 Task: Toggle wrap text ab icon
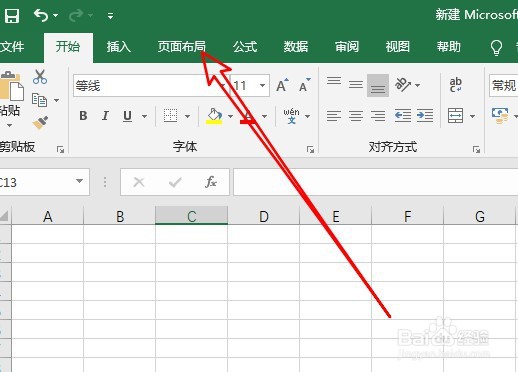pyautogui.click(x=455, y=85)
